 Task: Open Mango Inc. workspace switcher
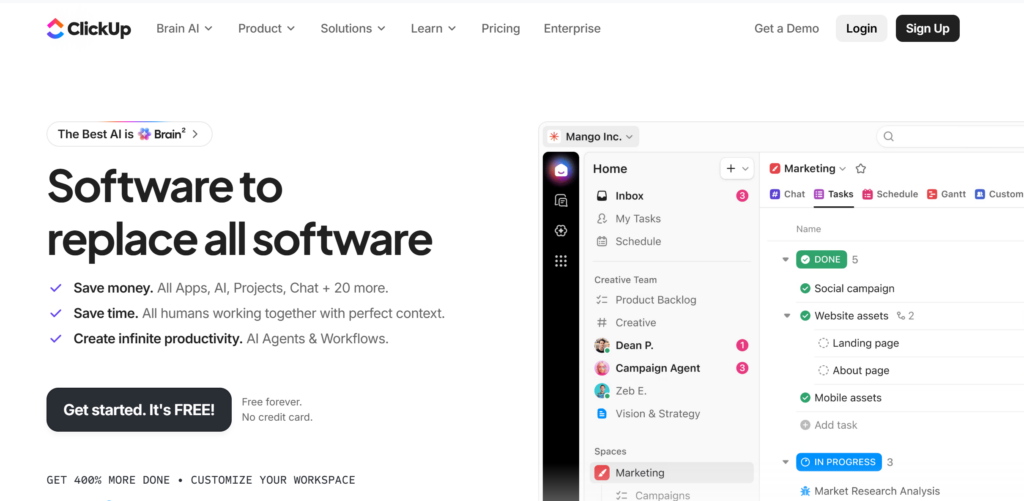592,137
